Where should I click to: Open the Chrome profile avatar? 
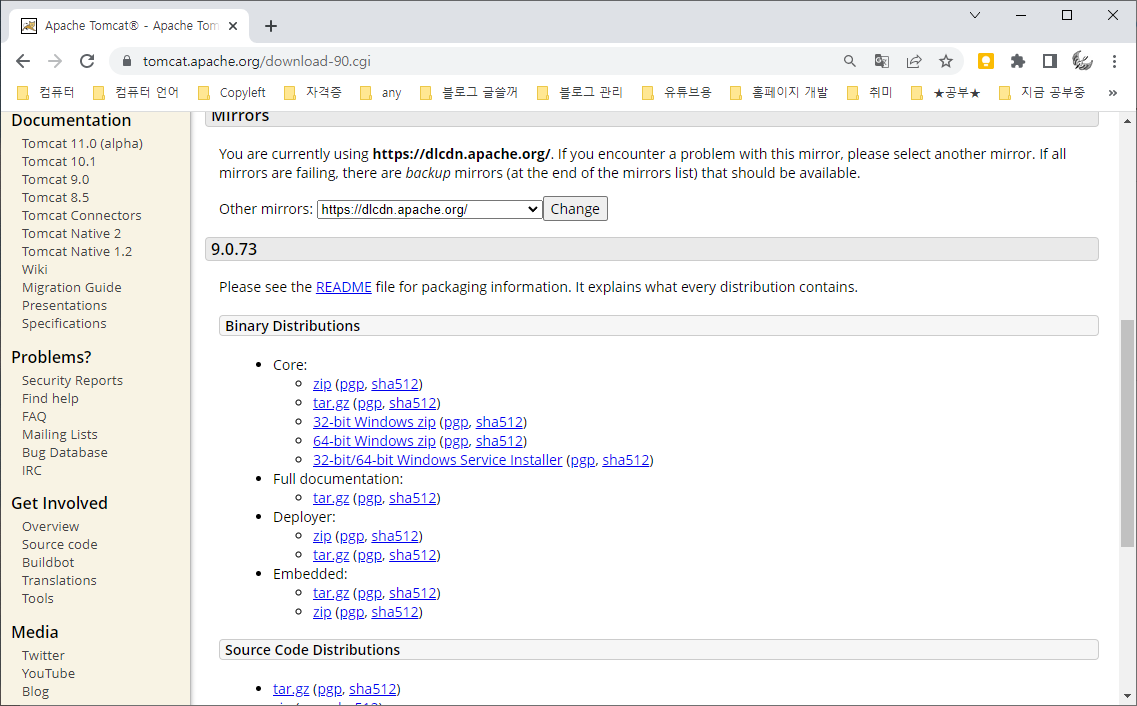(1082, 62)
